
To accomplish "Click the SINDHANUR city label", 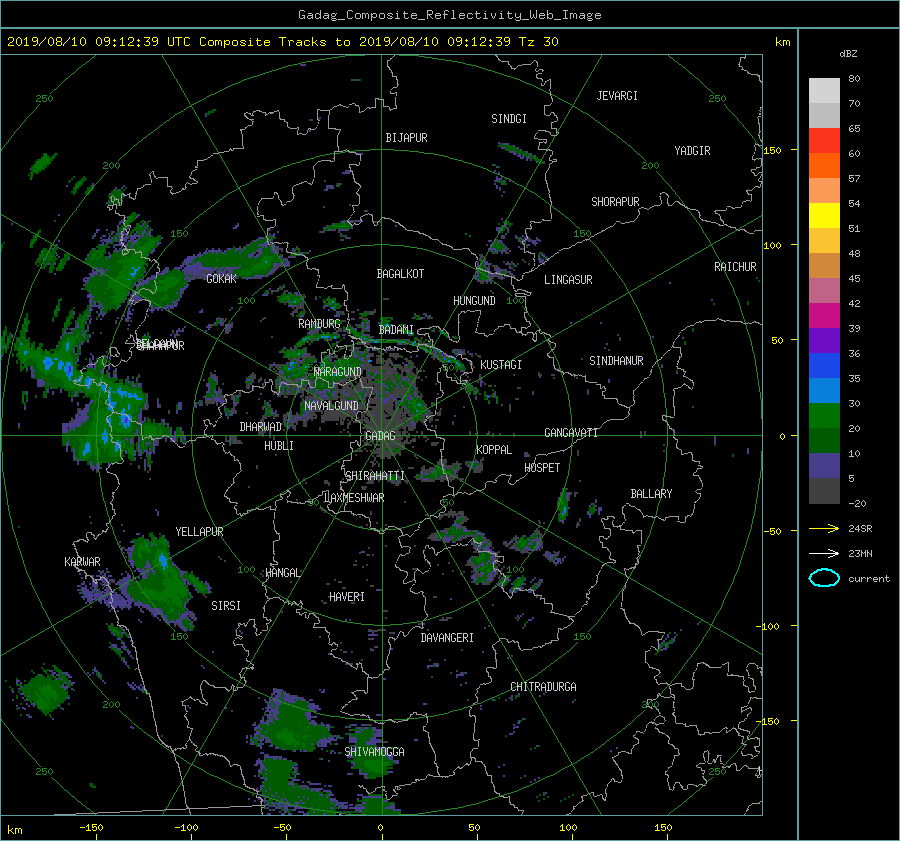I will tap(616, 361).
